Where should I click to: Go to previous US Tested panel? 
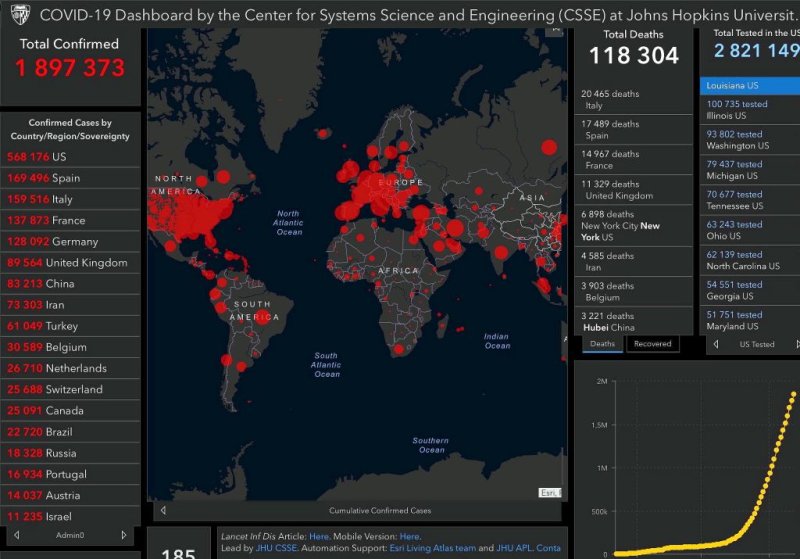pos(716,344)
